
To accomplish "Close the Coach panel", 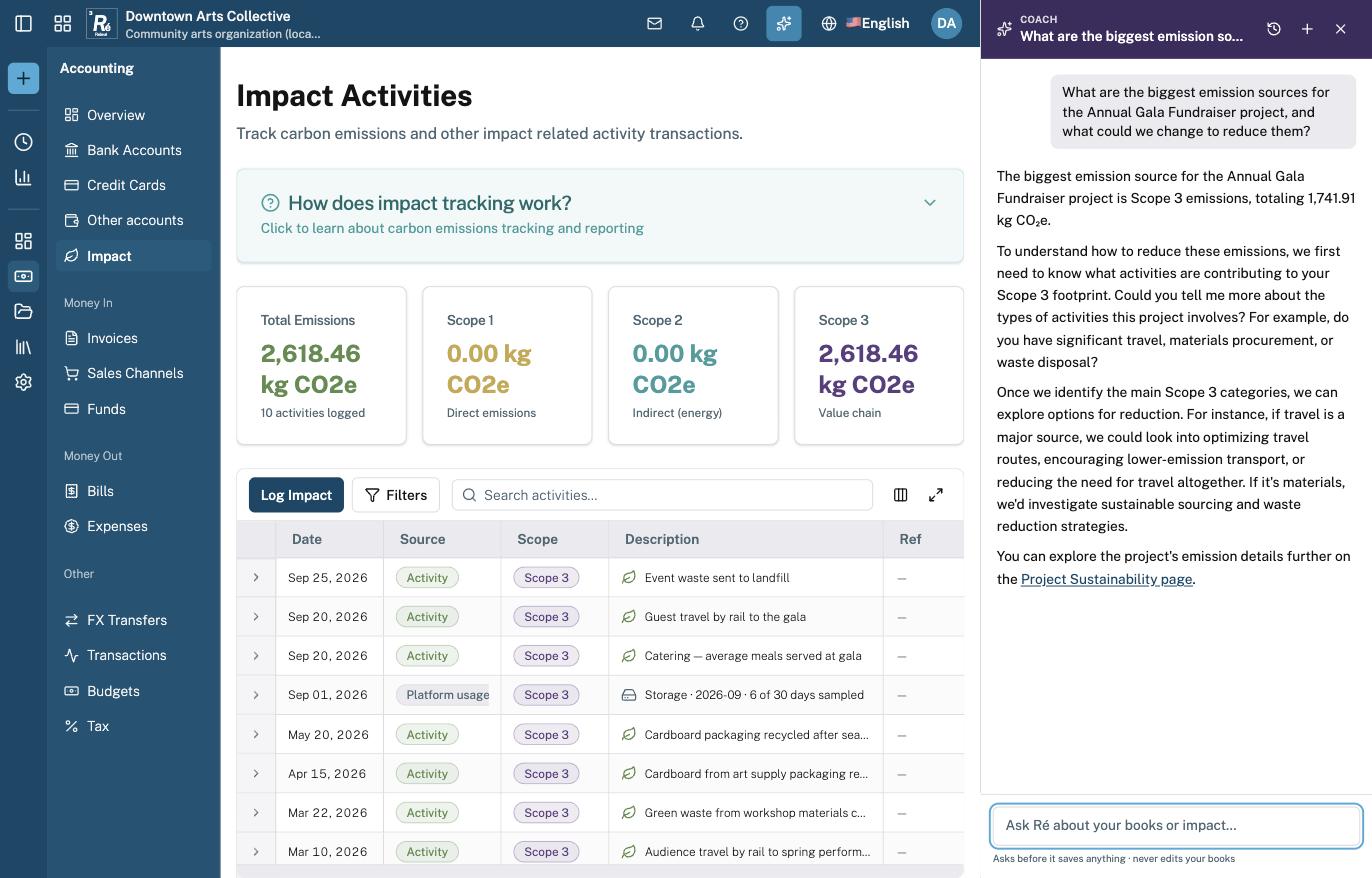I will click(x=1341, y=29).
